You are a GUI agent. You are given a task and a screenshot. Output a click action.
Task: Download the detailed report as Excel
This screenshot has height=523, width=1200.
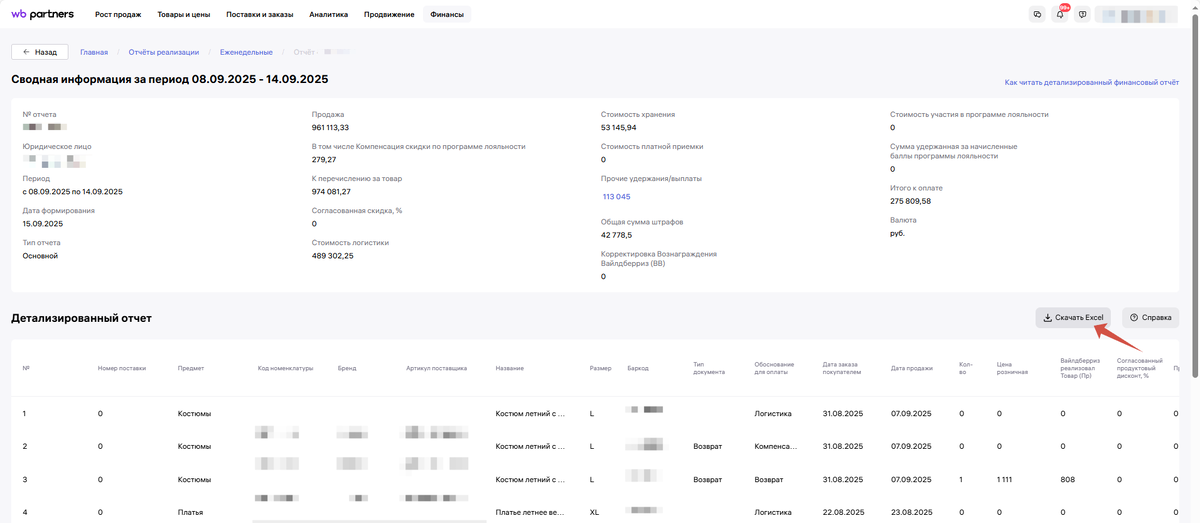(1073, 318)
